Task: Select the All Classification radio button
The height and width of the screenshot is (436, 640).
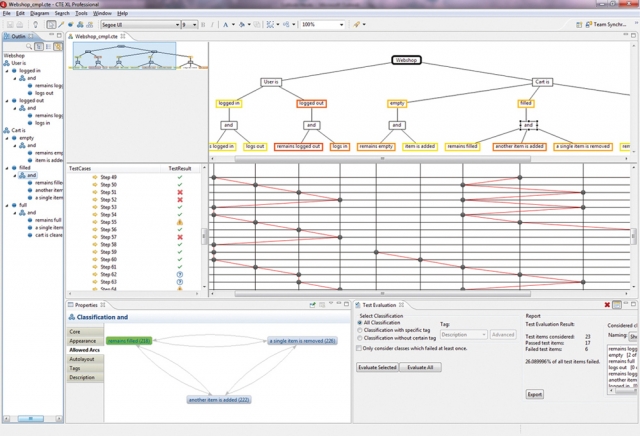Action: (x=360, y=323)
